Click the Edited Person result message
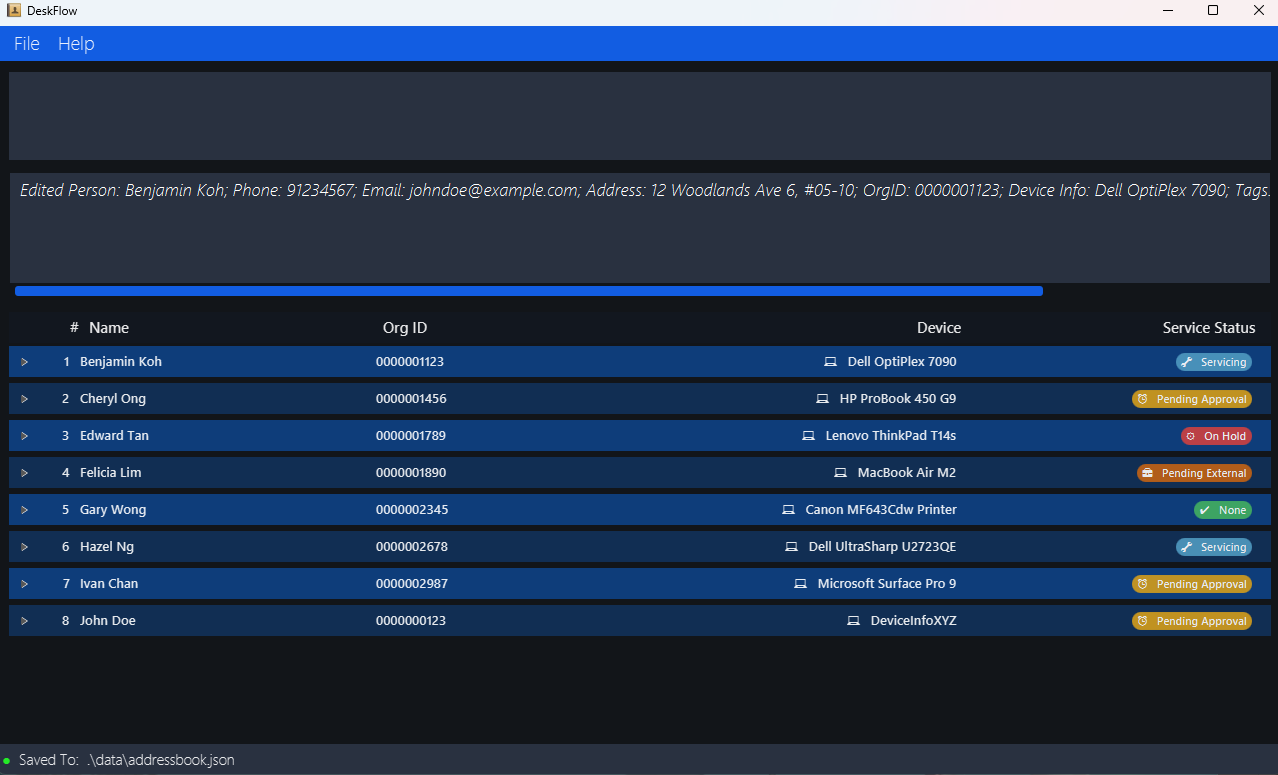 pos(645,190)
